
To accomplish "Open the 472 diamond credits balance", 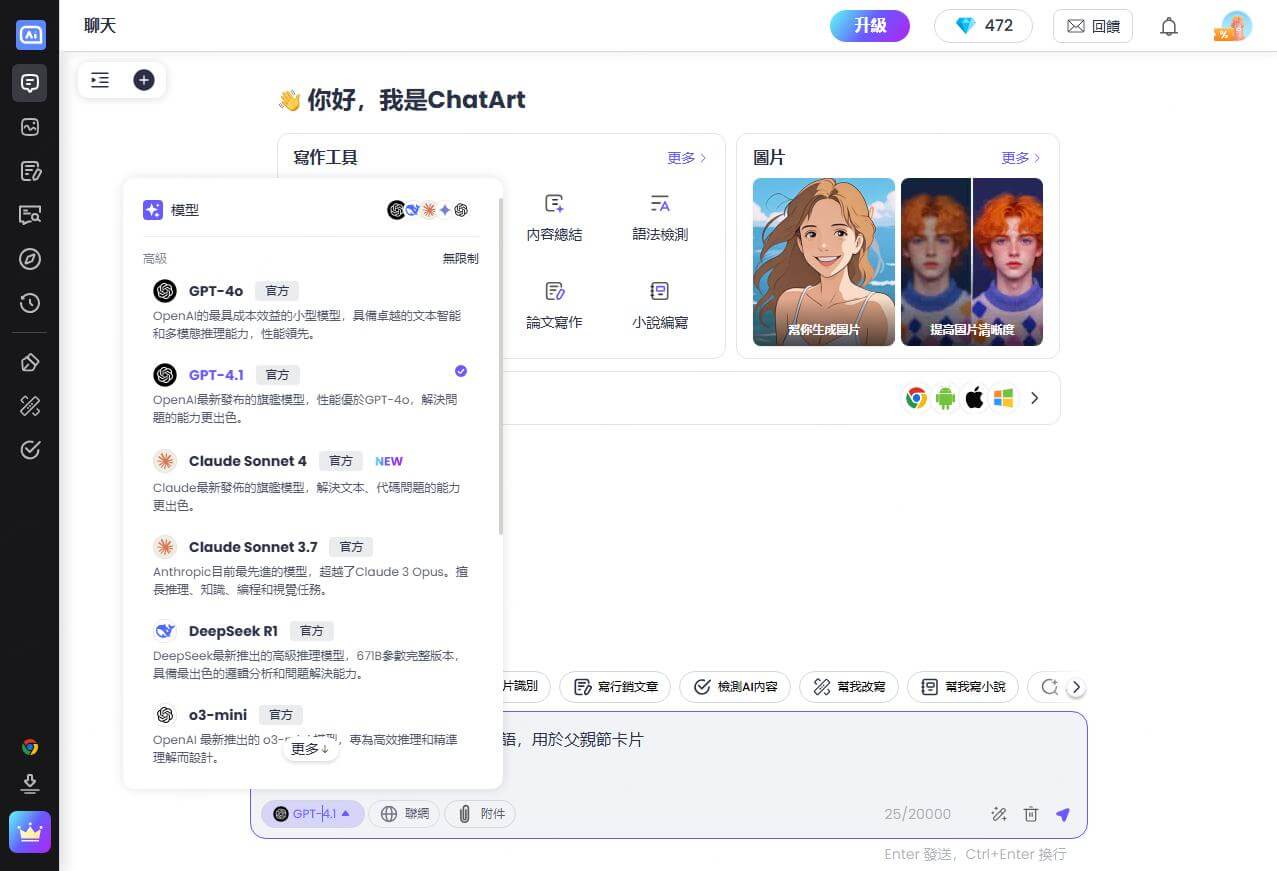I will (x=985, y=26).
